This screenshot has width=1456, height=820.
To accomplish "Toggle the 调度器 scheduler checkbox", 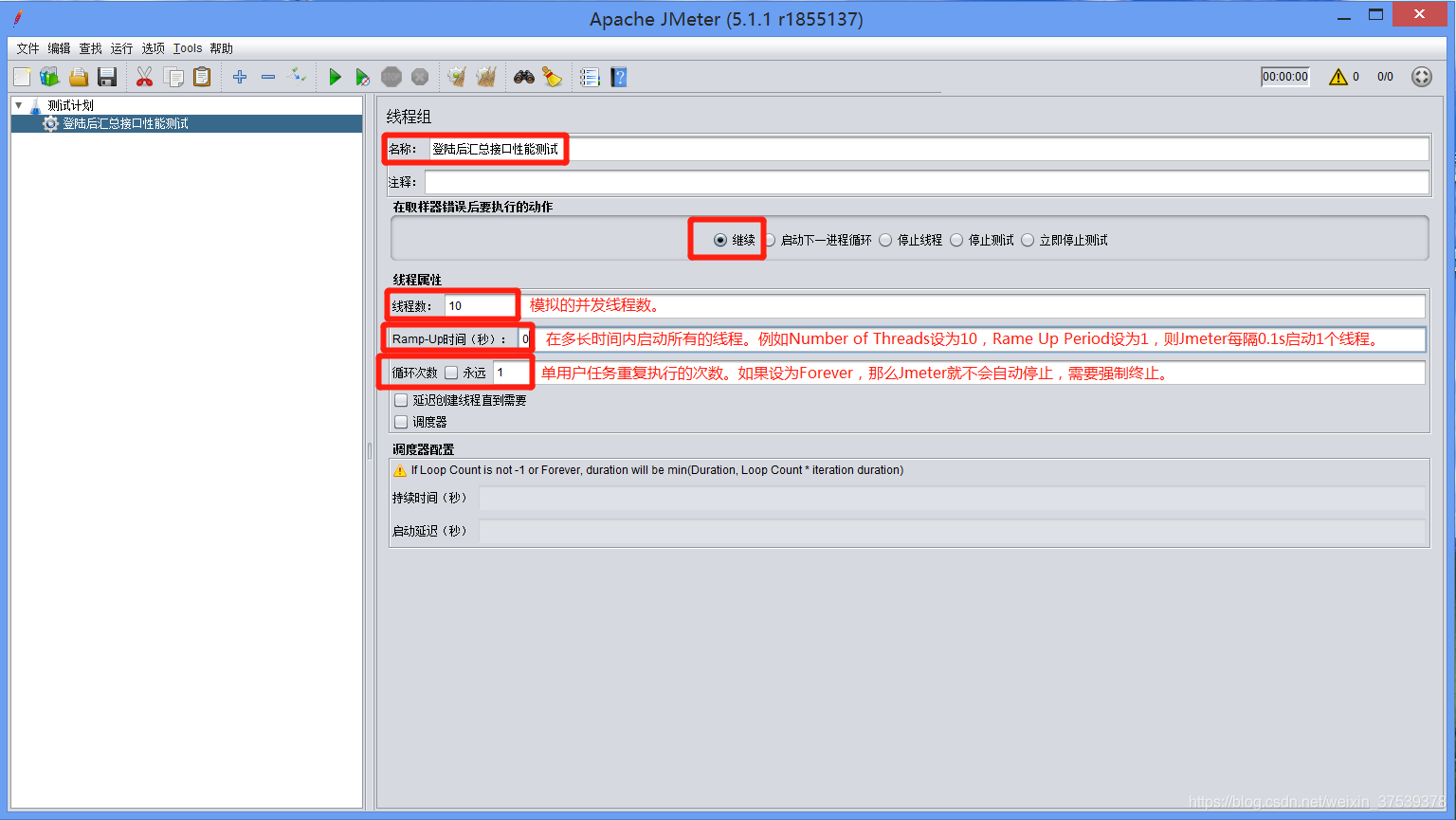I will [401, 422].
